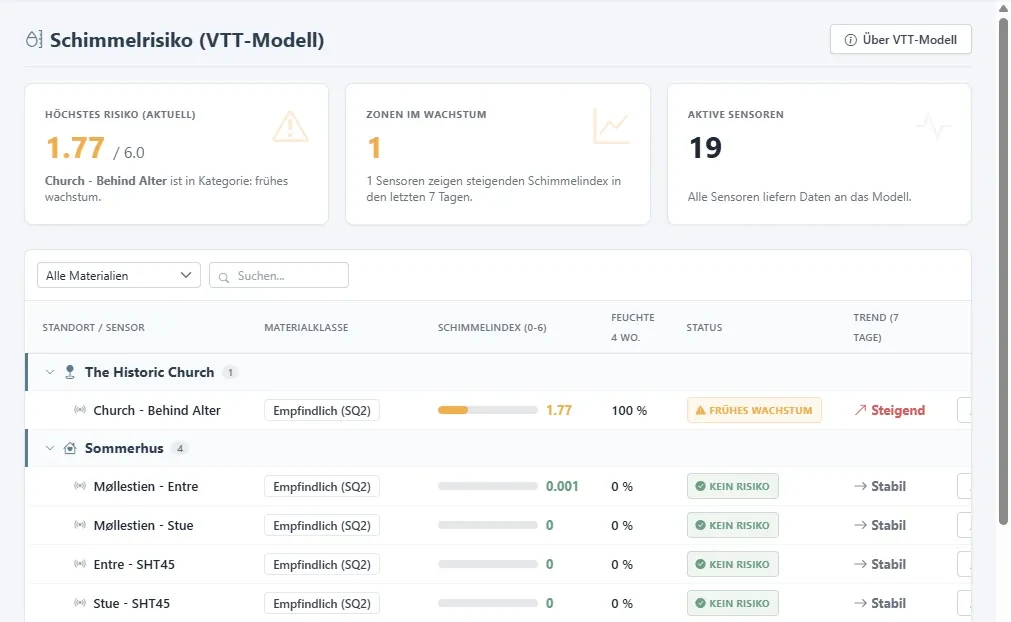Click the Trend (7 Tage) column header
Screen dimensions: 1011x622
click(x=876, y=327)
